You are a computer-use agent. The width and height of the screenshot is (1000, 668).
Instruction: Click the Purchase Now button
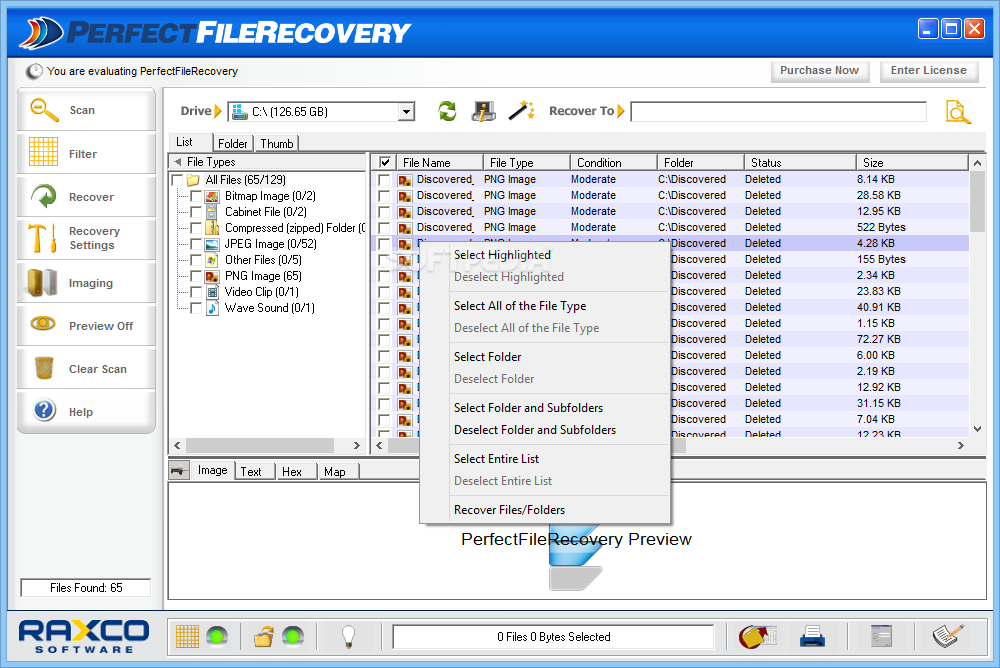coord(820,70)
